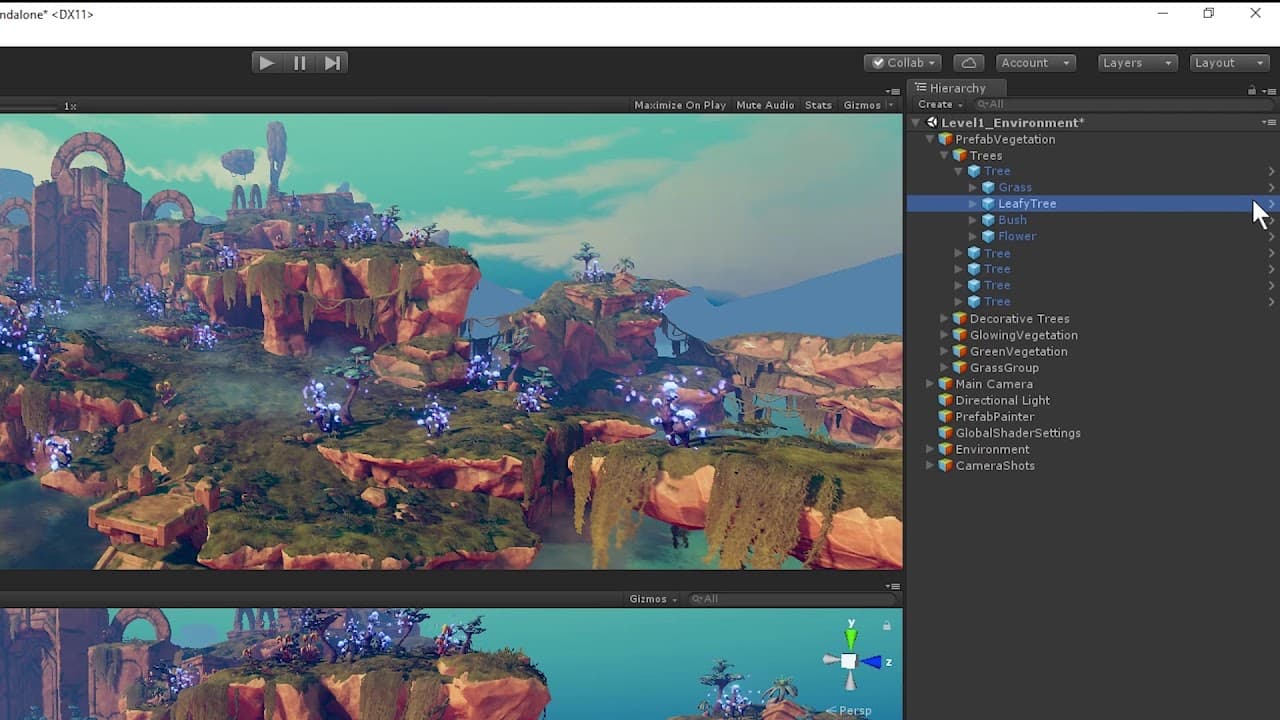Expand the Decorative Trees group
The width and height of the screenshot is (1280, 720).
coord(944,319)
